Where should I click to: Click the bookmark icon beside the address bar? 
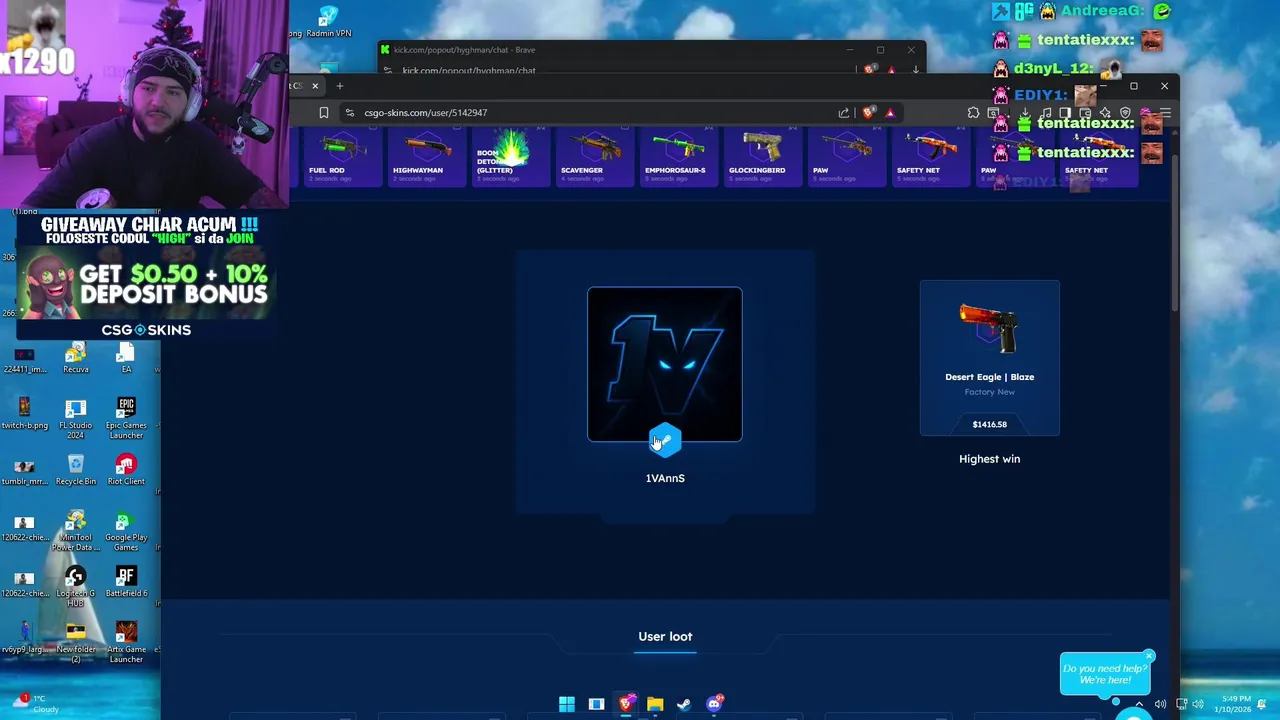[x=323, y=113]
